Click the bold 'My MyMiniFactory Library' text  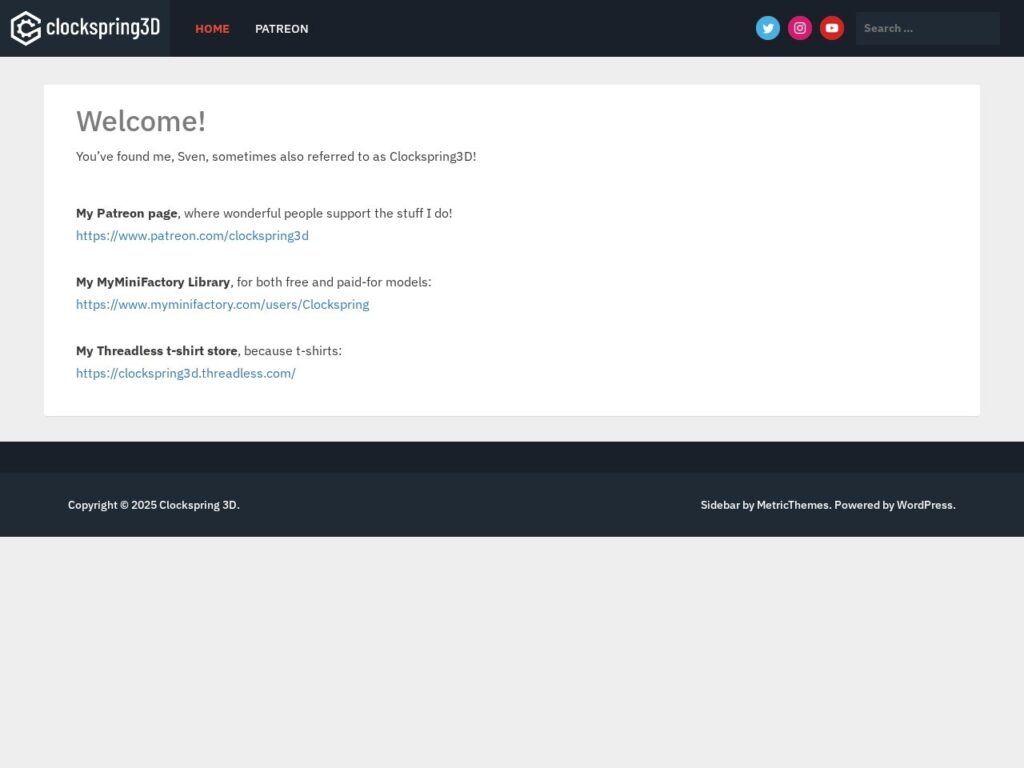click(153, 282)
